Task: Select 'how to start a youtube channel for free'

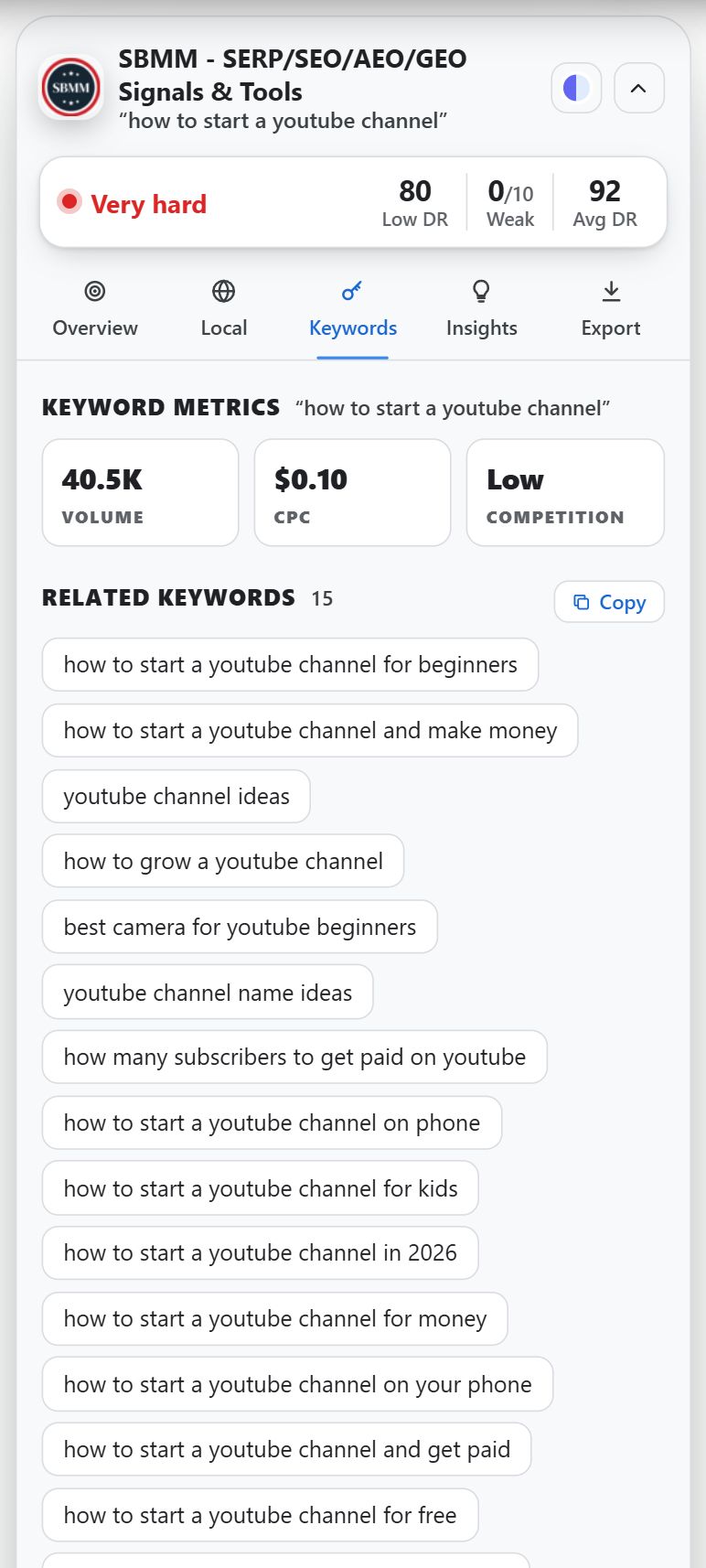Action: 261,1515
